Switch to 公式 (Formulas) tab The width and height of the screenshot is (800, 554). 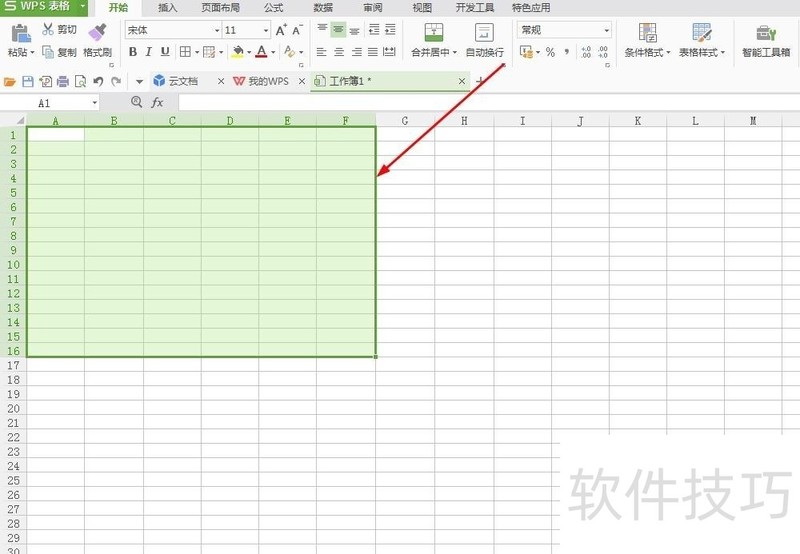(273, 8)
